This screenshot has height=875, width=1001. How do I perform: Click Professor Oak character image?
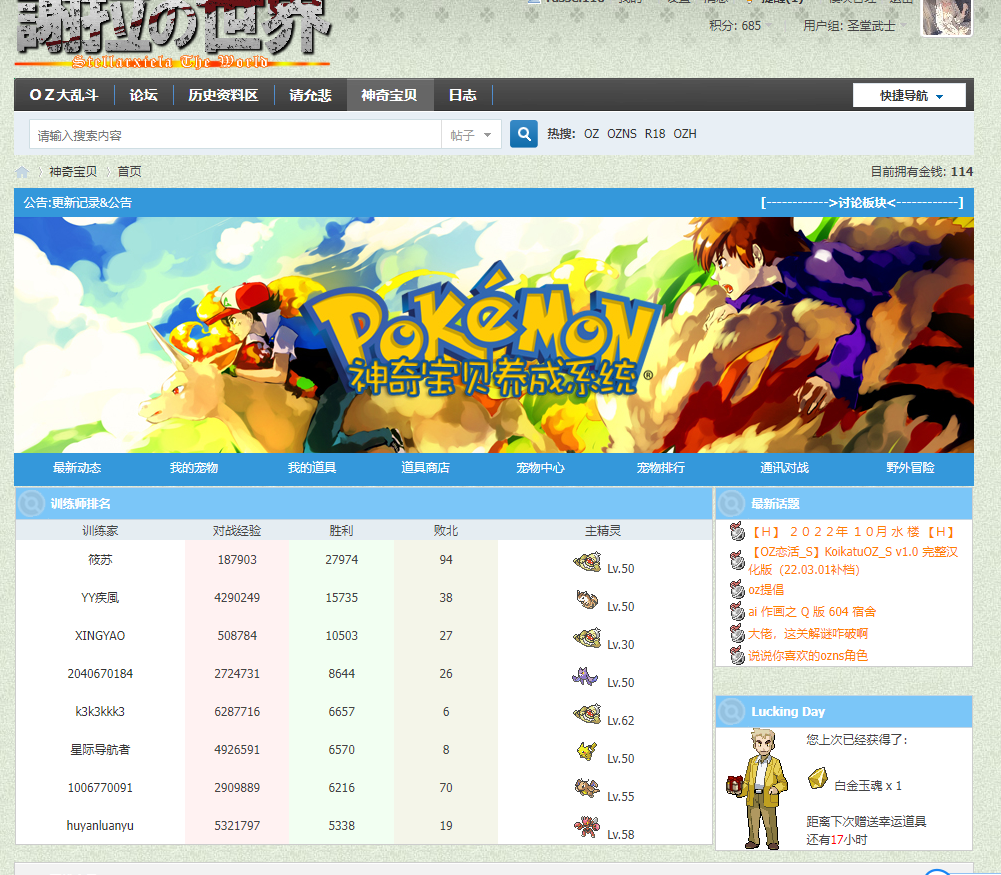(x=758, y=790)
